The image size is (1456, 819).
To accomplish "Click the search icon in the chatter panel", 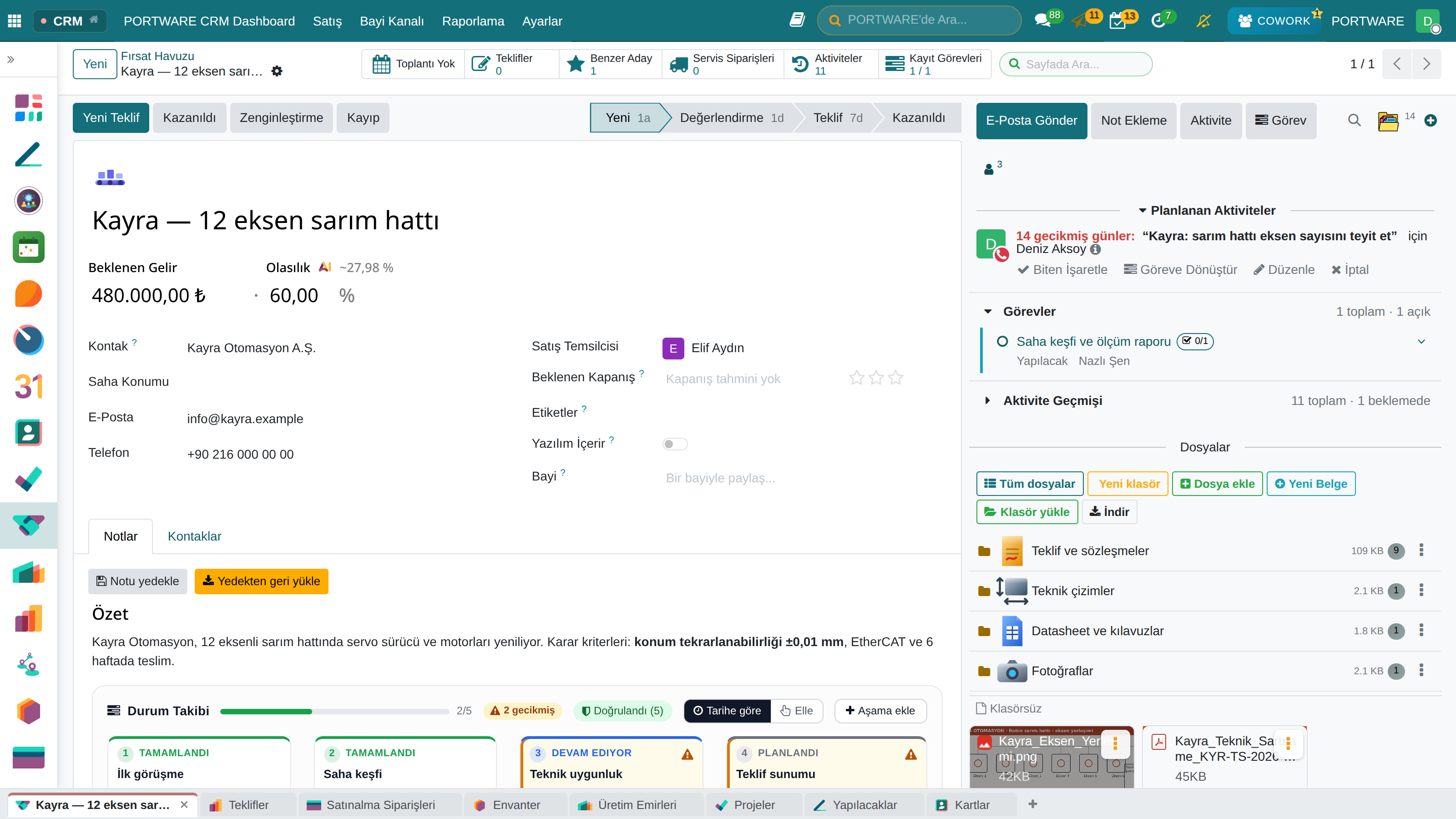I will [1354, 121].
